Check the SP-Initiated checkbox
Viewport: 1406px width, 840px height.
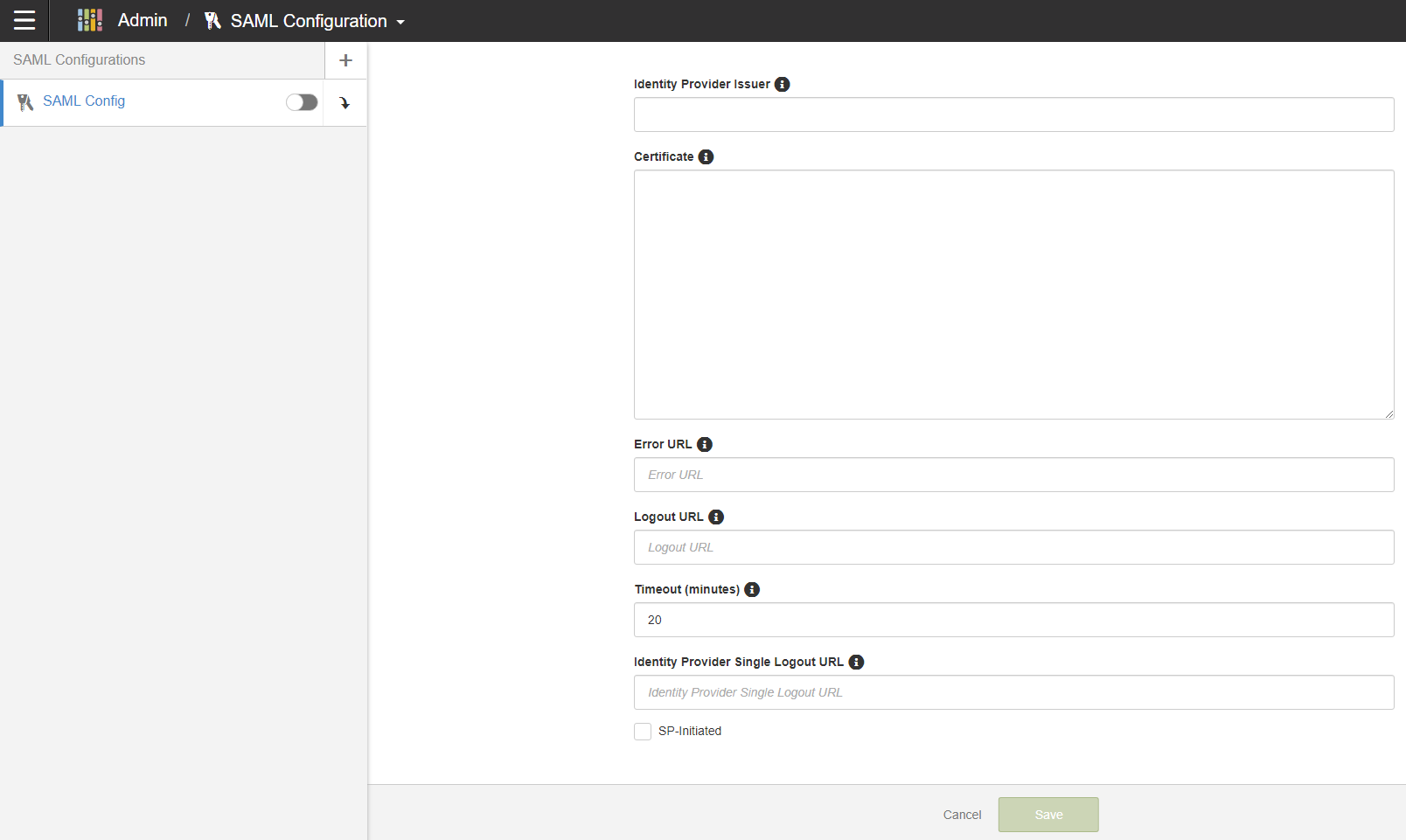coord(643,732)
